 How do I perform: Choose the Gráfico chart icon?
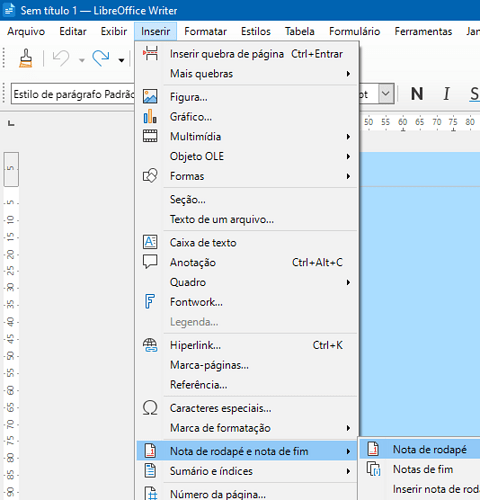[150, 116]
